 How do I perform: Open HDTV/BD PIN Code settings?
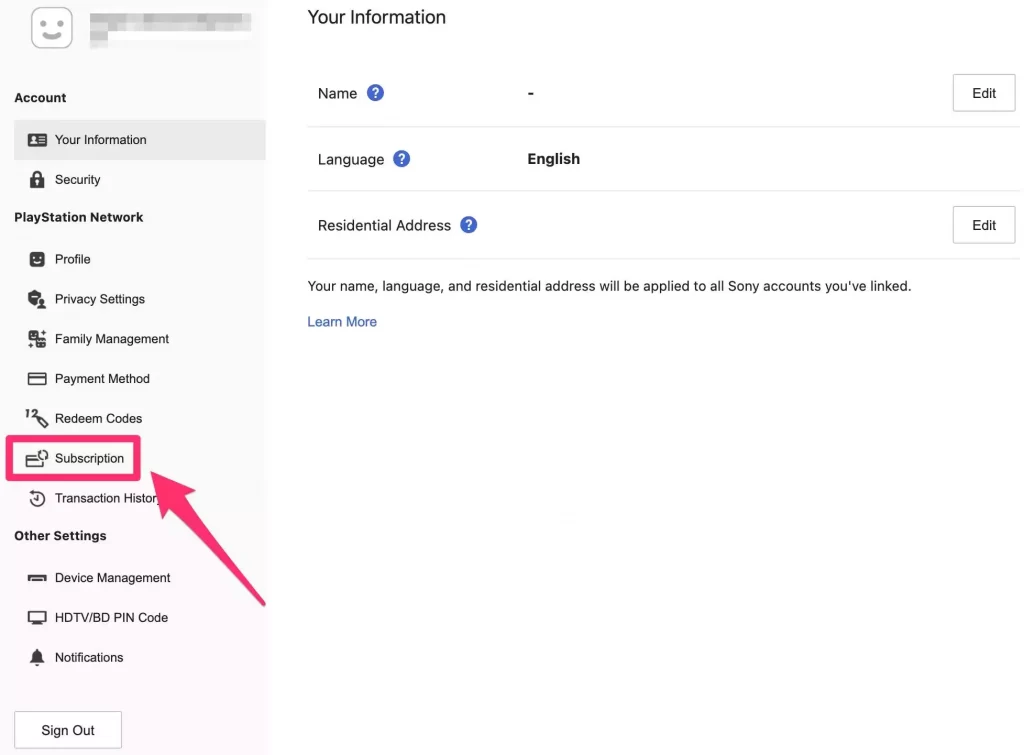point(111,618)
